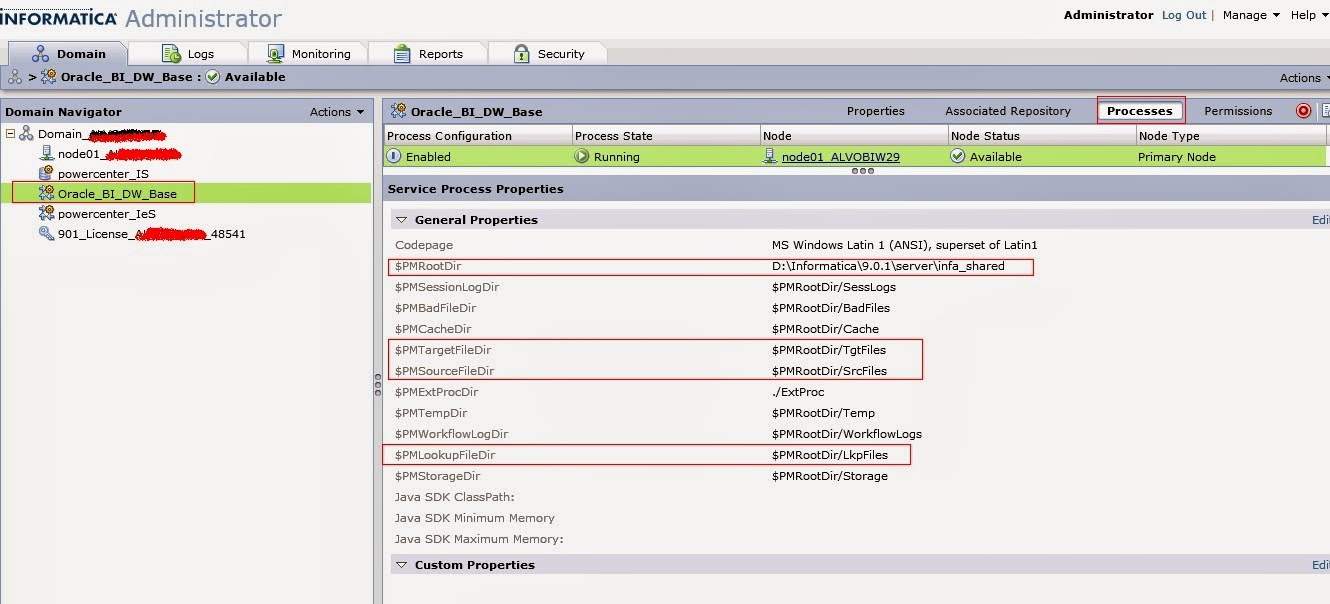The image size is (1330, 604).
Task: Click the domain icon in breadcrumb bar
Action: 15,77
